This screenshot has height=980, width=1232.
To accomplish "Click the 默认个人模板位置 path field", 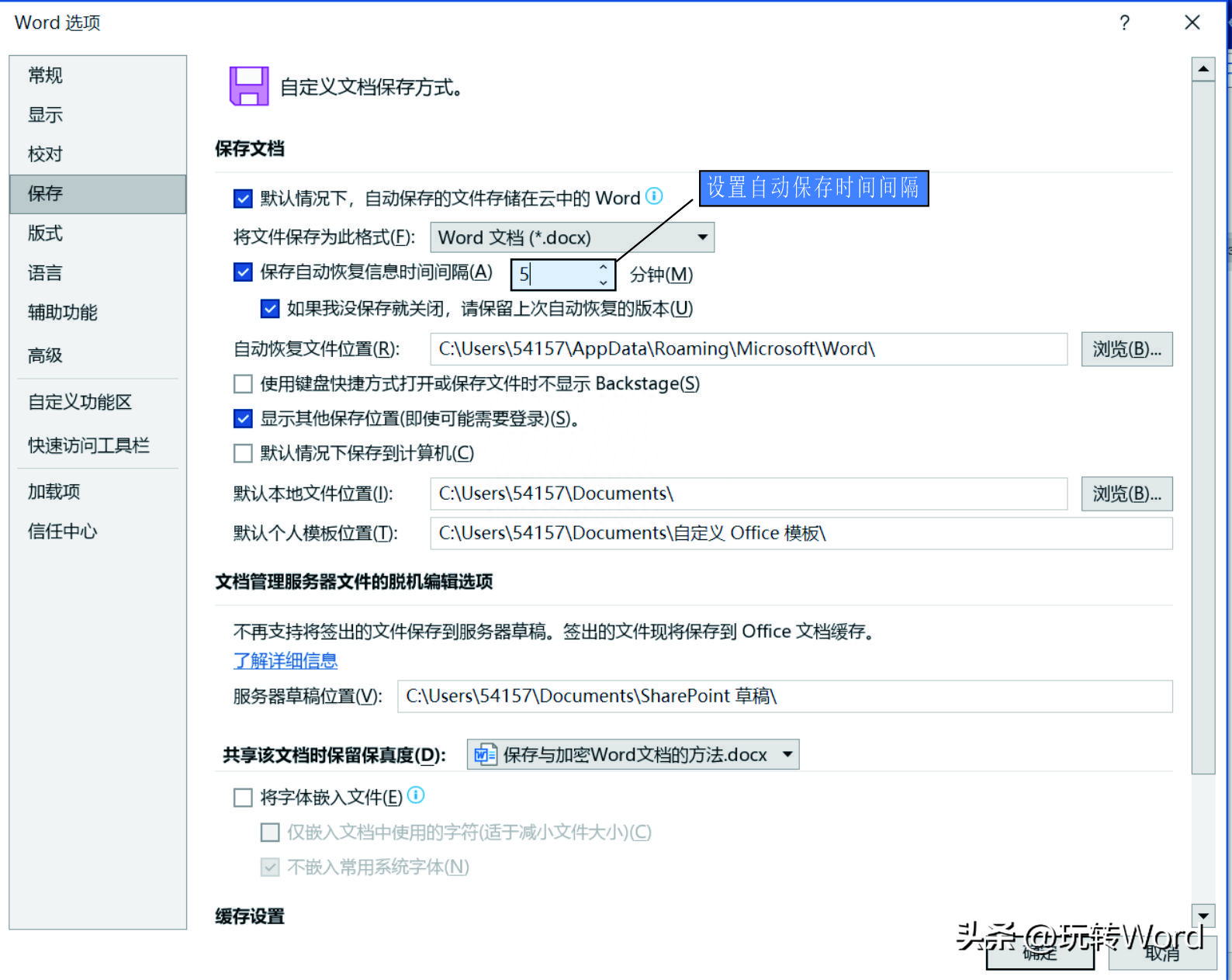I will [801, 533].
